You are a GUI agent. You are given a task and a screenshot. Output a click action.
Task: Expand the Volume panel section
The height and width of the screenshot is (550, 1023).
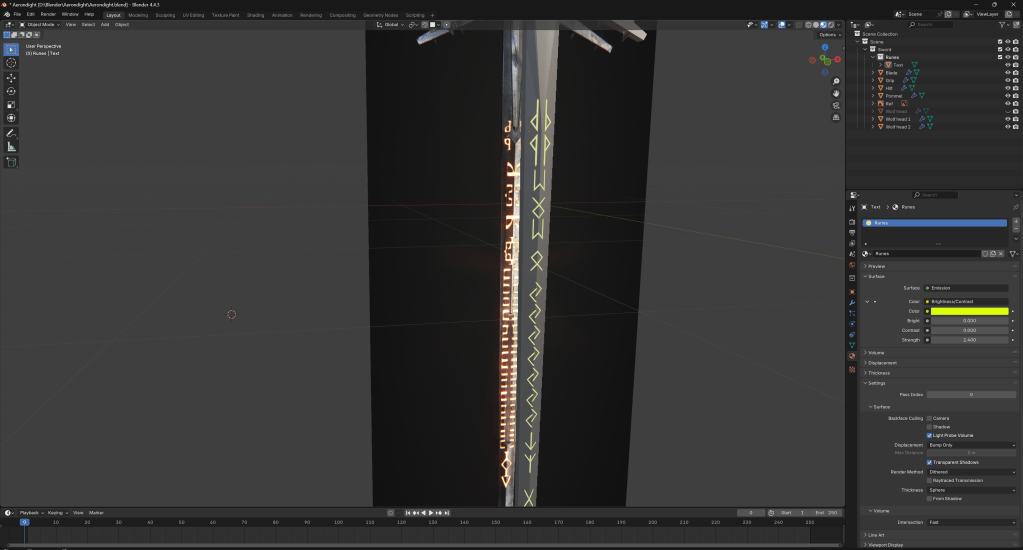click(x=876, y=352)
